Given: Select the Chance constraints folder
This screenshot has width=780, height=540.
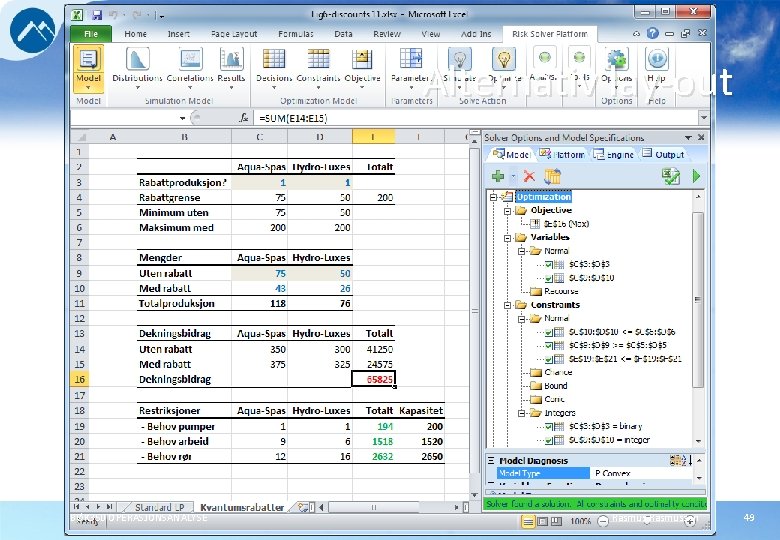Looking at the screenshot, I should pos(558,372).
